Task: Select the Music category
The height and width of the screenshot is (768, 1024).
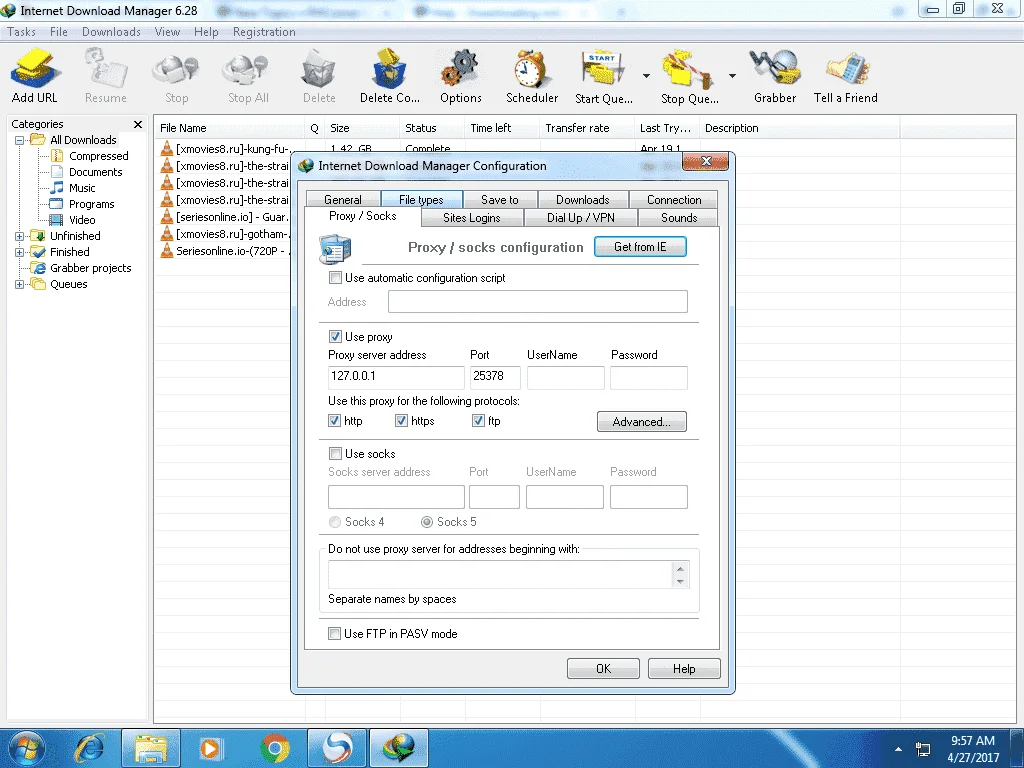Action: (73, 188)
